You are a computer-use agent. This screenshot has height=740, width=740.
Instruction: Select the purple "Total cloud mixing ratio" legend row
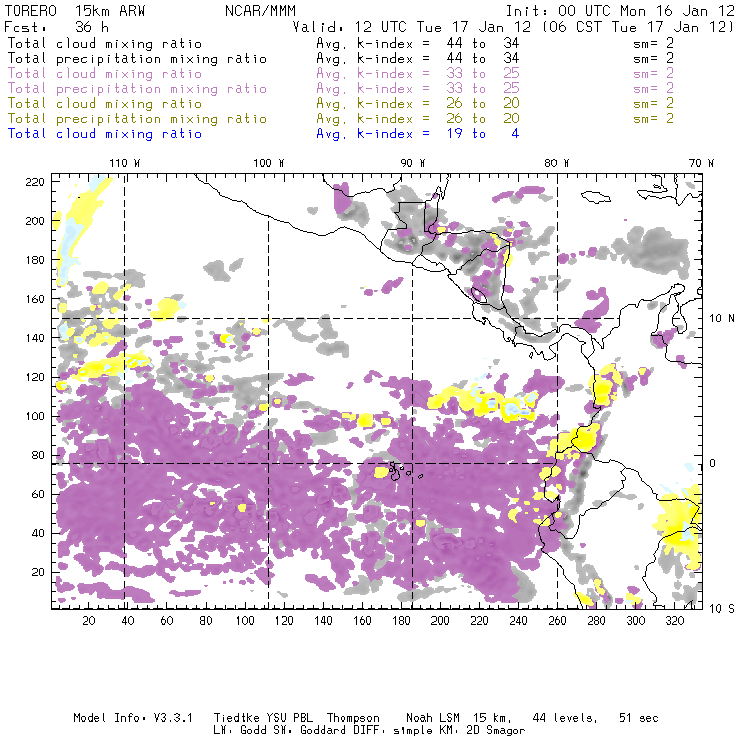(105, 74)
